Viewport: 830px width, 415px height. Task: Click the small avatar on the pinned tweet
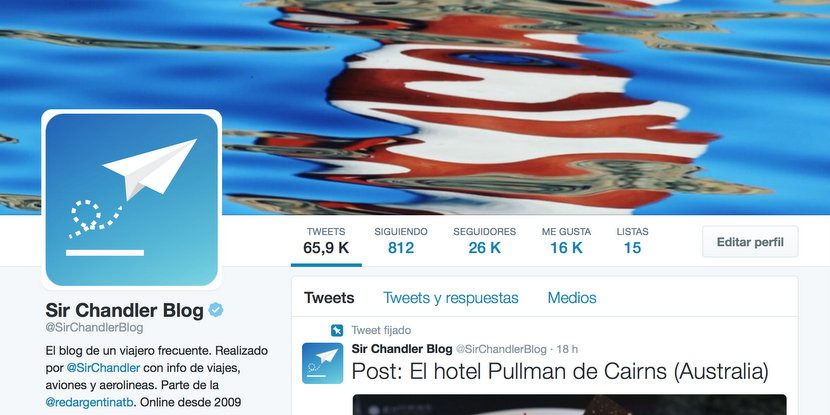point(322,363)
